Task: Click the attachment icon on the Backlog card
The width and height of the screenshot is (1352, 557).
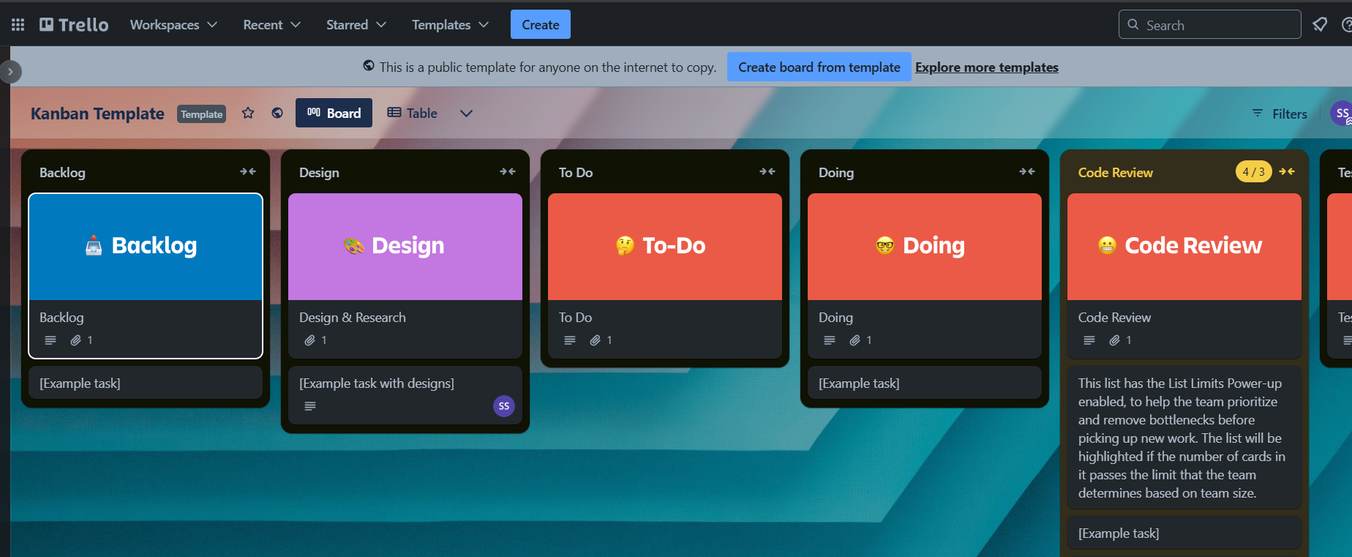Action: (x=76, y=340)
